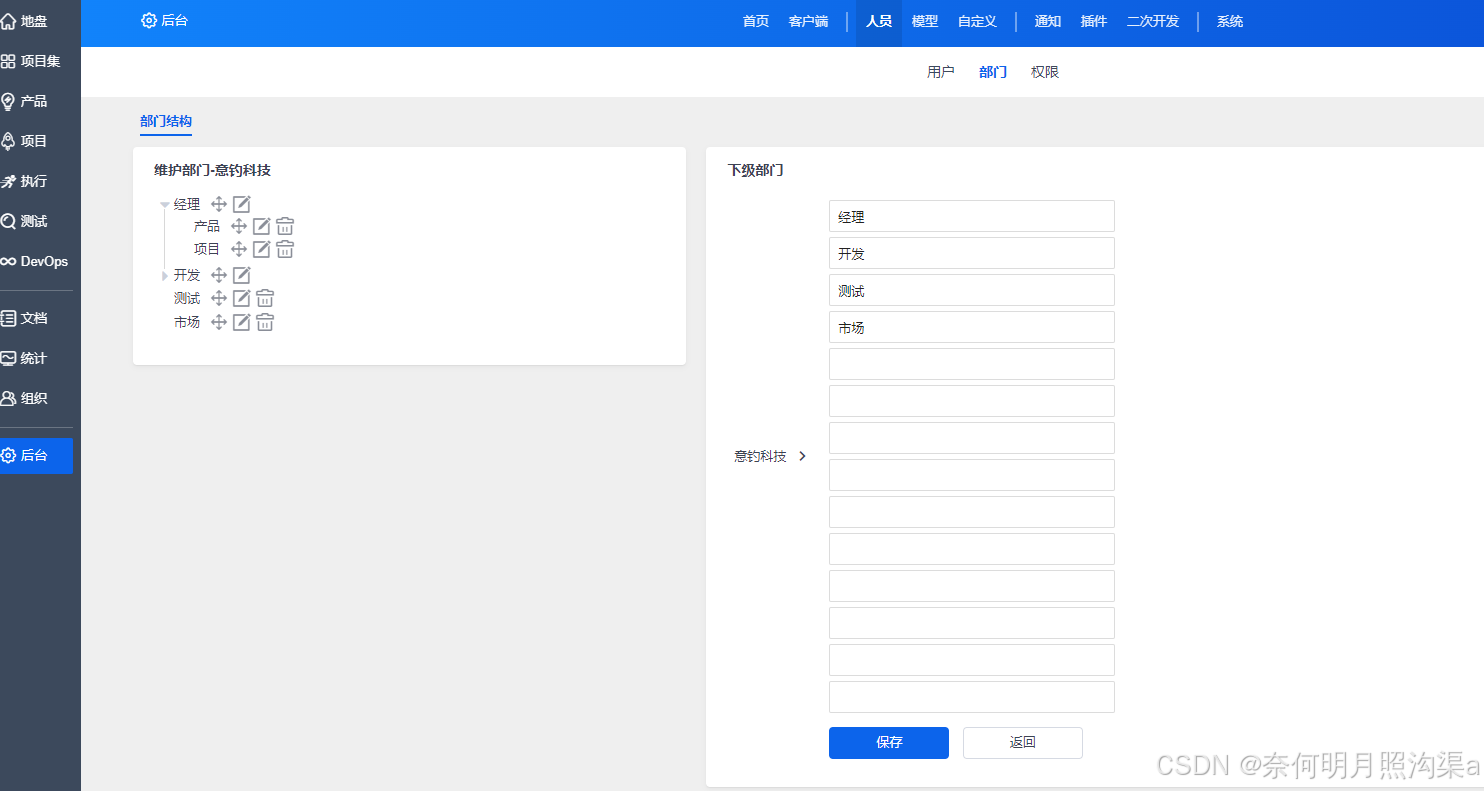Open 通知 in top navigation
The width and height of the screenshot is (1484, 791).
point(1048,21)
